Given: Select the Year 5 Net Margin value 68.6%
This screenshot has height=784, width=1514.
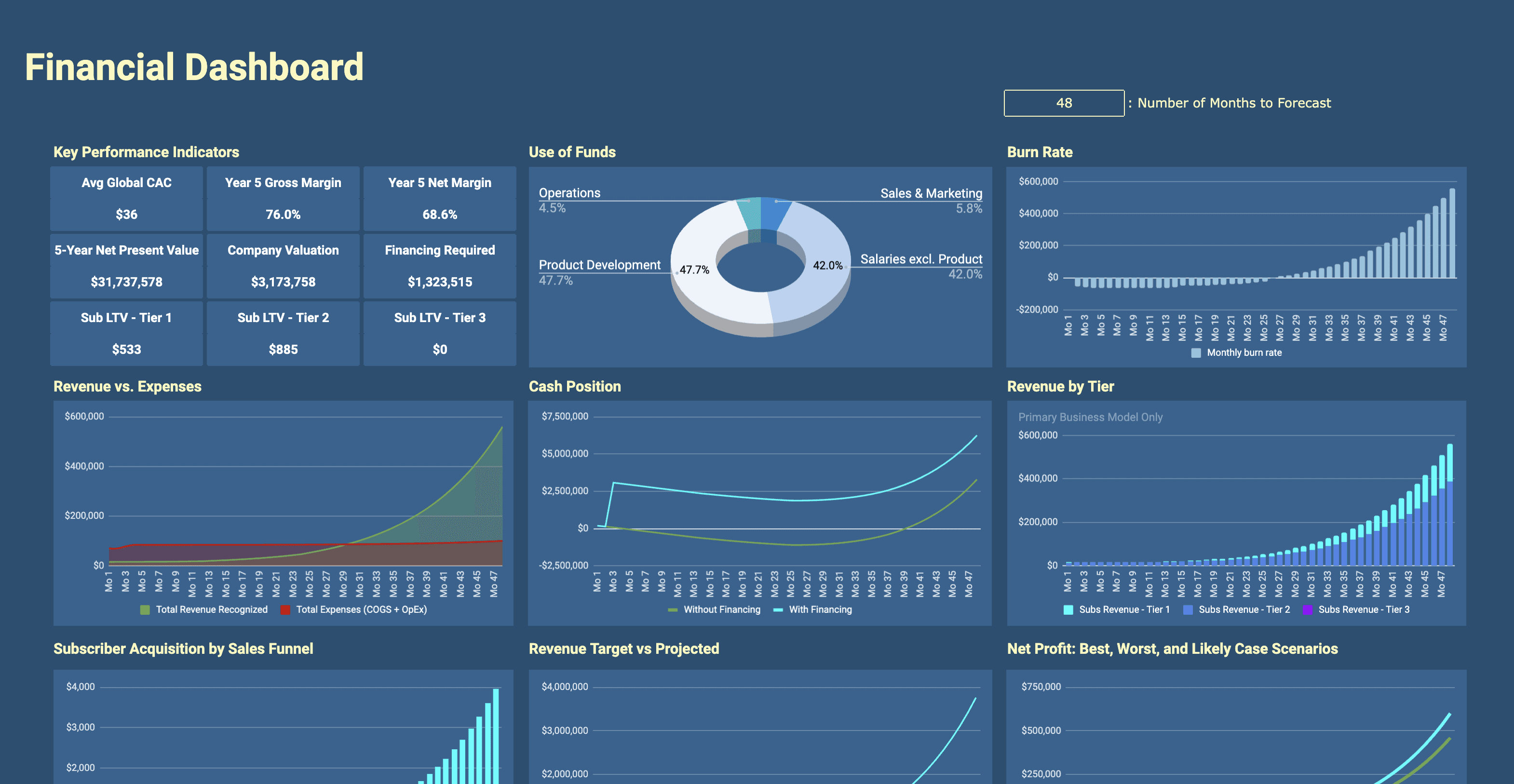Looking at the screenshot, I should 440,215.
